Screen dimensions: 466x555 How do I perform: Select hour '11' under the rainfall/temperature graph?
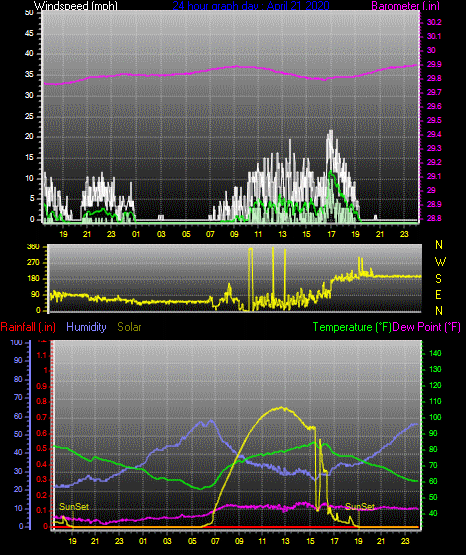262,541
